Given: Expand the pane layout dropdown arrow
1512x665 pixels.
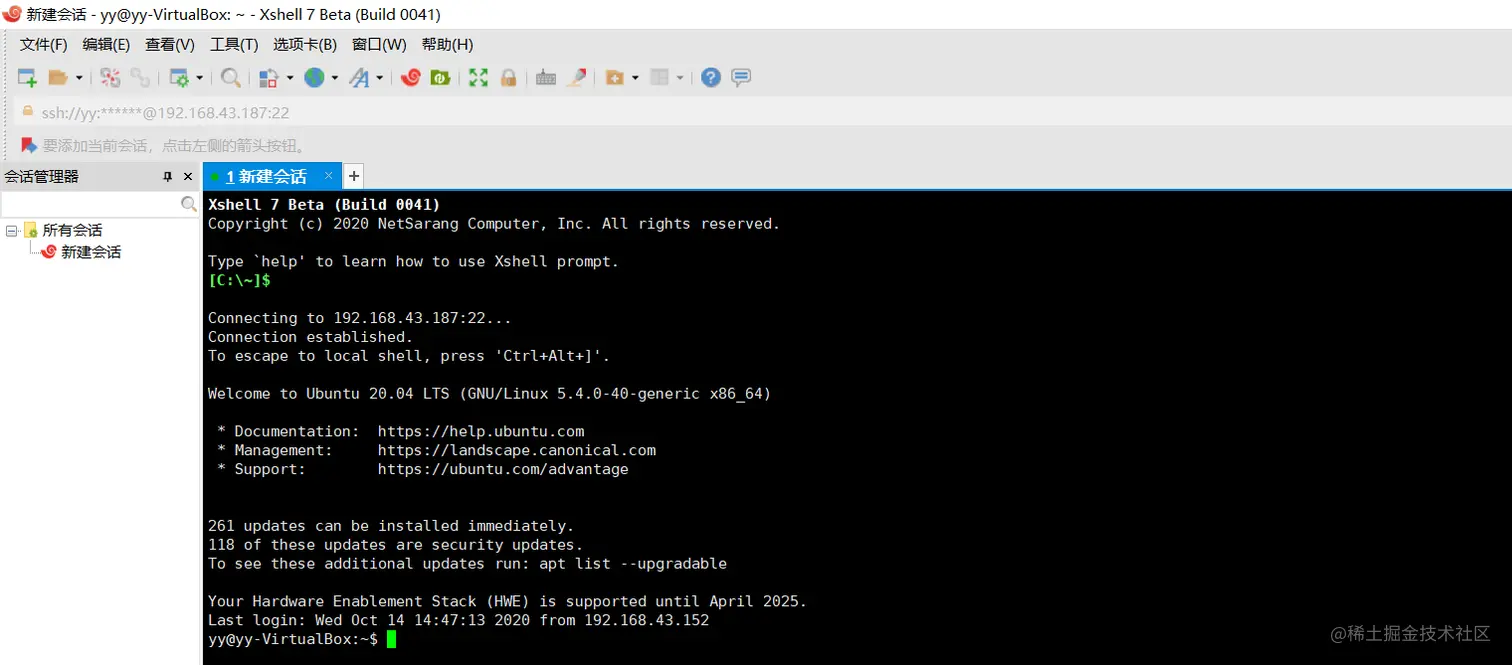Looking at the screenshot, I should [680, 77].
